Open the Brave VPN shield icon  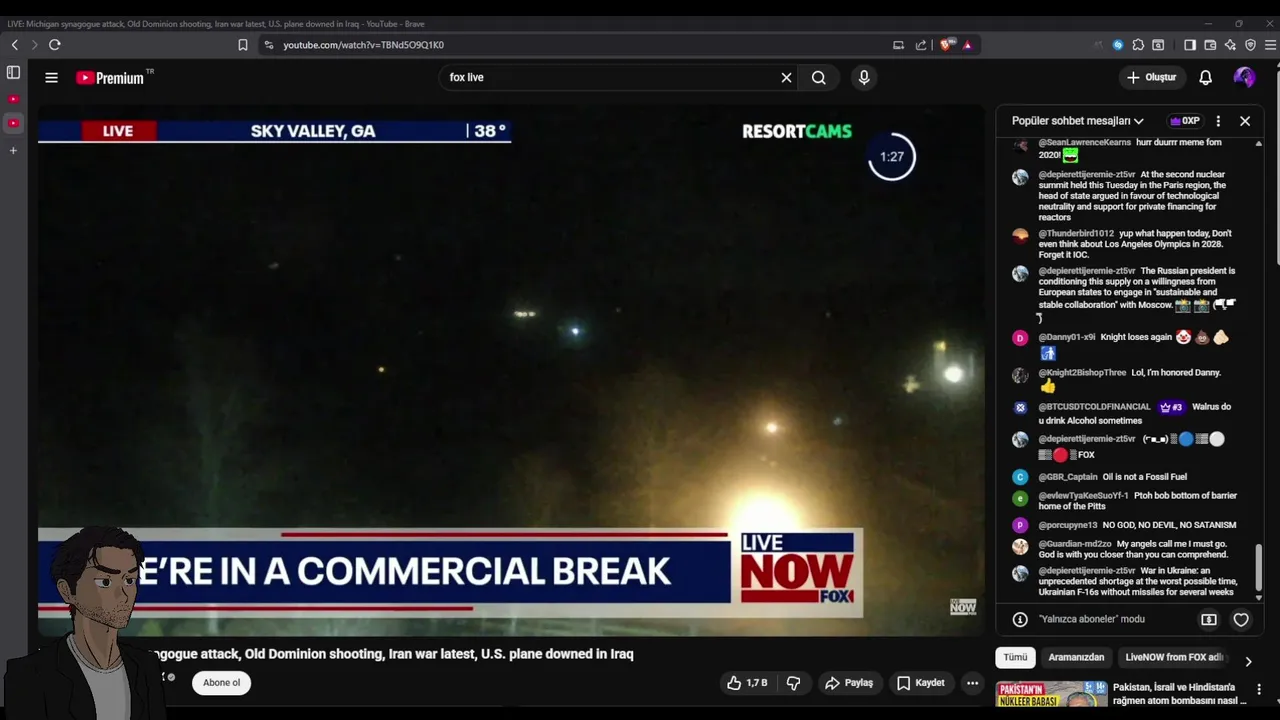(1250, 45)
